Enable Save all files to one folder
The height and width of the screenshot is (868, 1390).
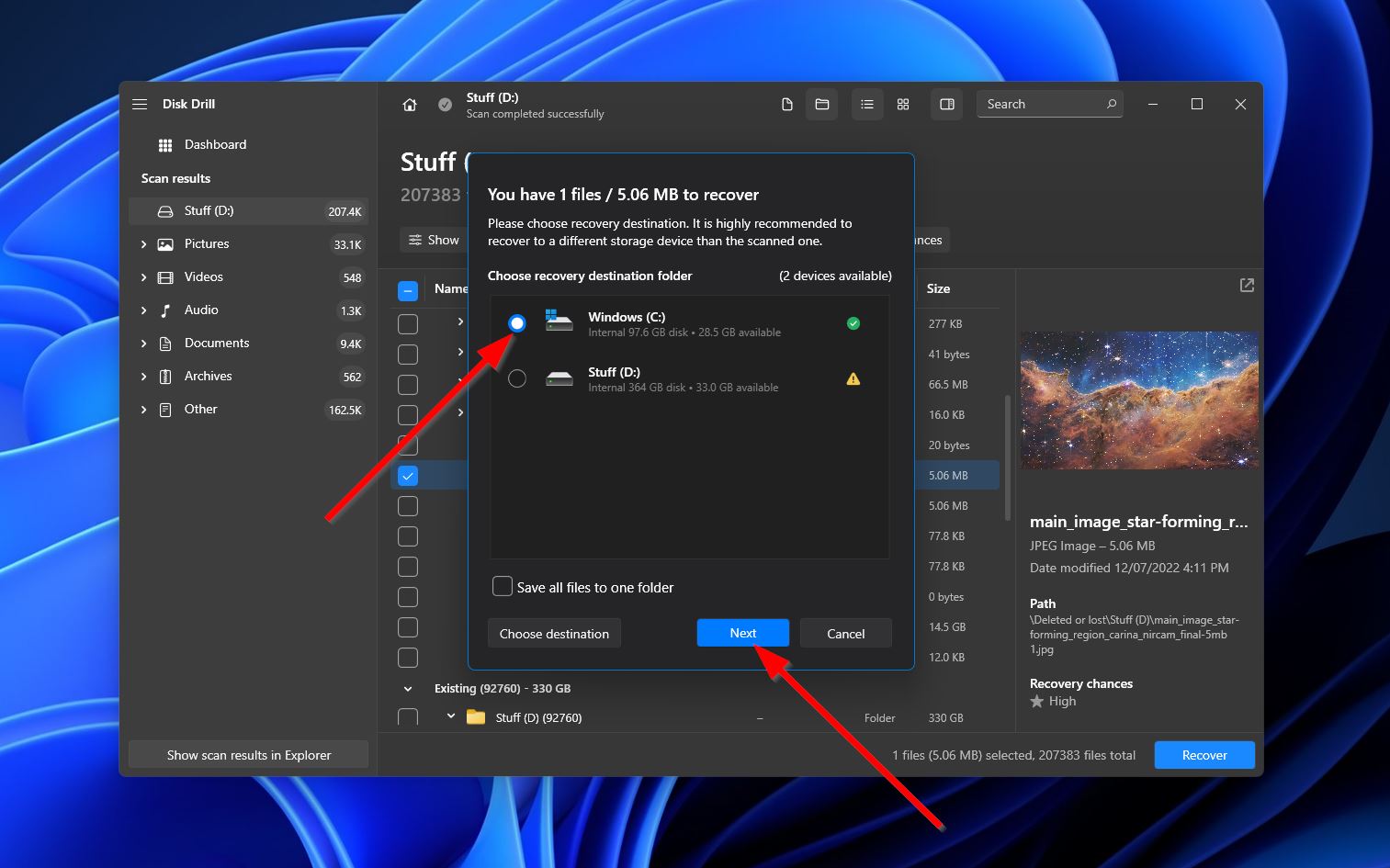[x=503, y=587]
